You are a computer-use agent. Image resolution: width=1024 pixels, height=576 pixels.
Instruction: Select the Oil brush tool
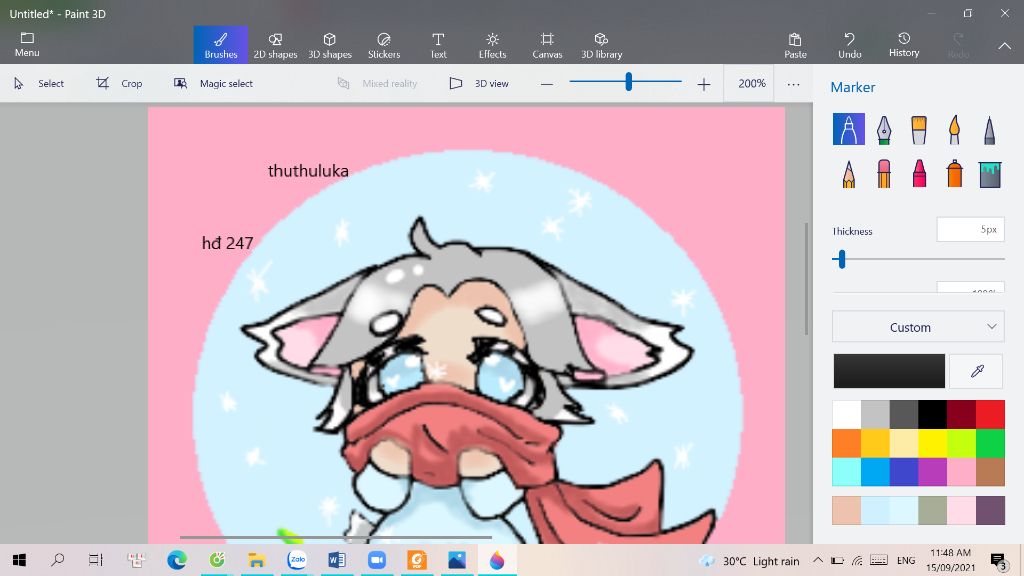click(x=919, y=129)
